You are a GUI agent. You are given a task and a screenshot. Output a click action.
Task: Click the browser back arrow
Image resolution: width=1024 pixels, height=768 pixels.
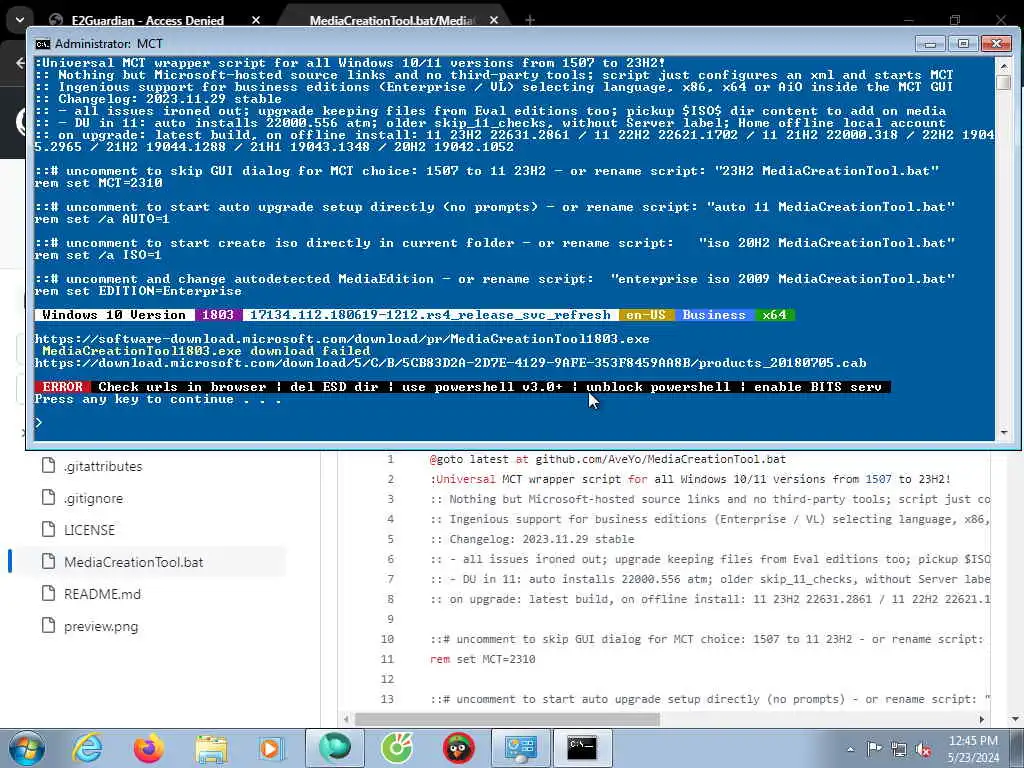point(20,63)
